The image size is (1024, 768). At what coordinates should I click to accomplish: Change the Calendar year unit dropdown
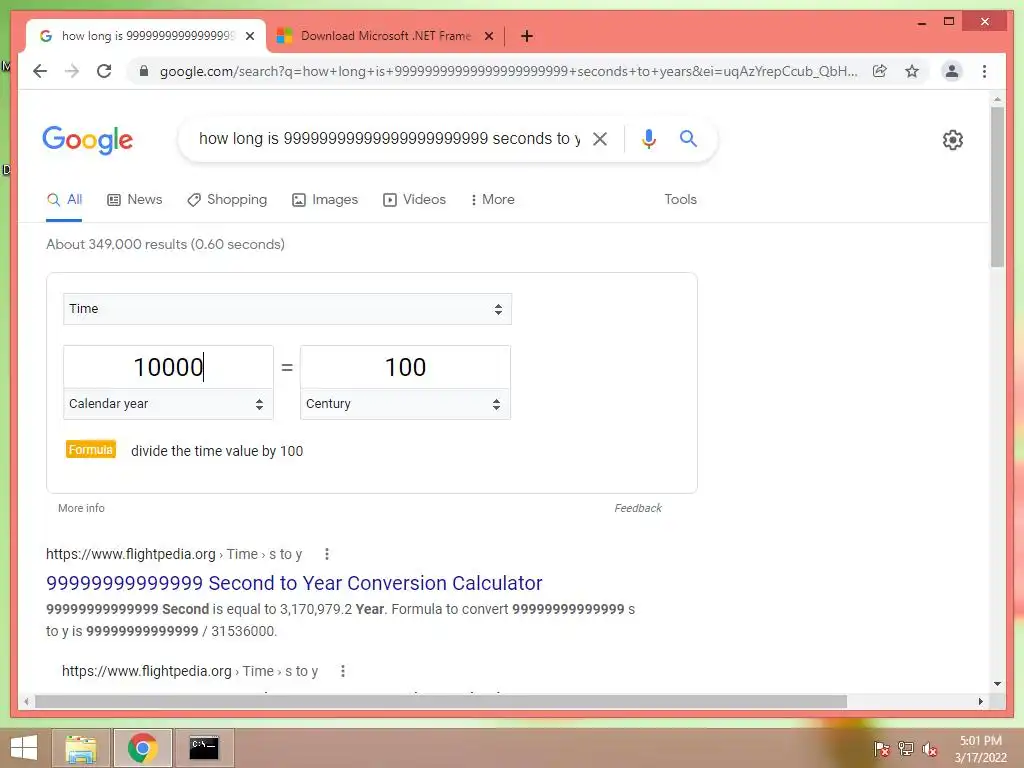(168, 404)
